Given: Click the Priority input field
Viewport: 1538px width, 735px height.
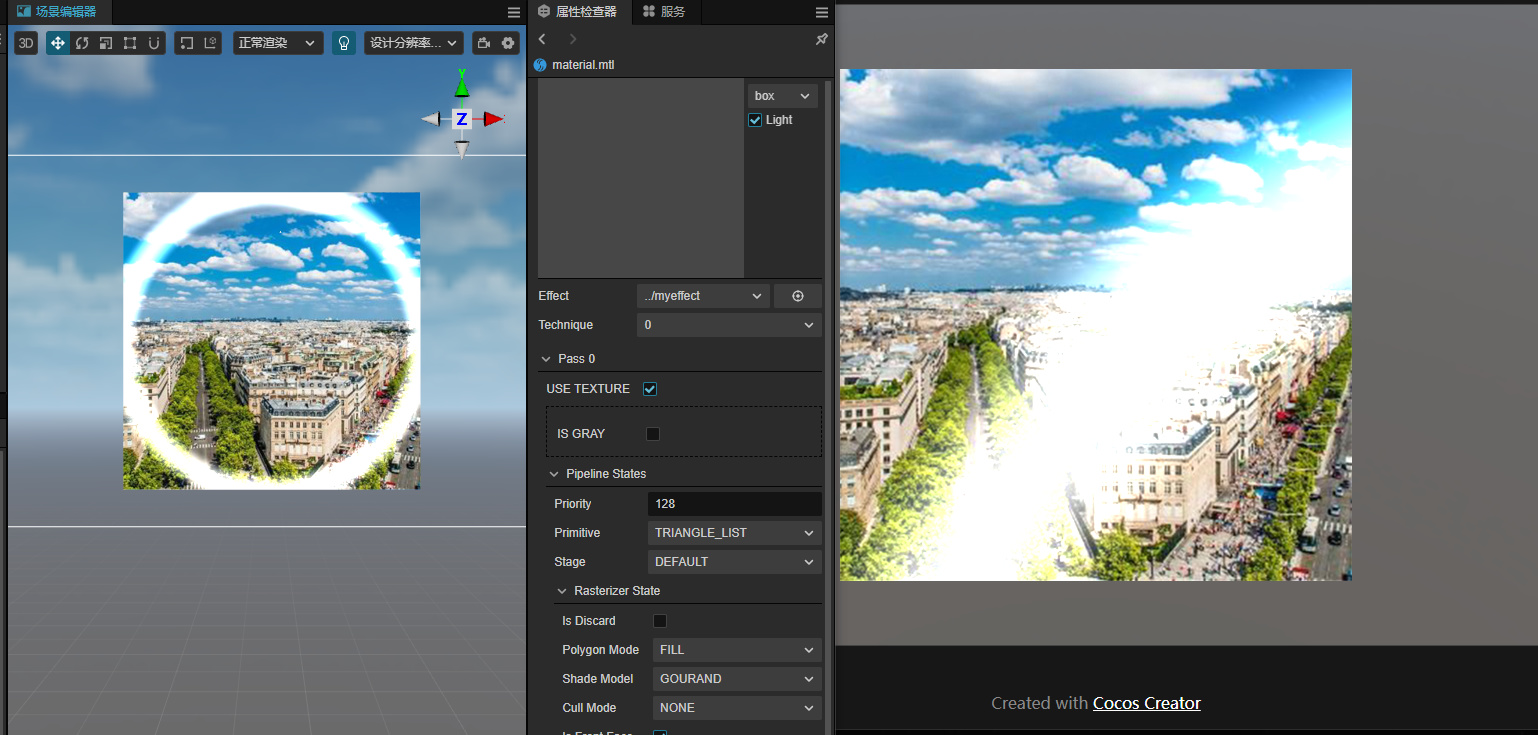Looking at the screenshot, I should coord(735,504).
